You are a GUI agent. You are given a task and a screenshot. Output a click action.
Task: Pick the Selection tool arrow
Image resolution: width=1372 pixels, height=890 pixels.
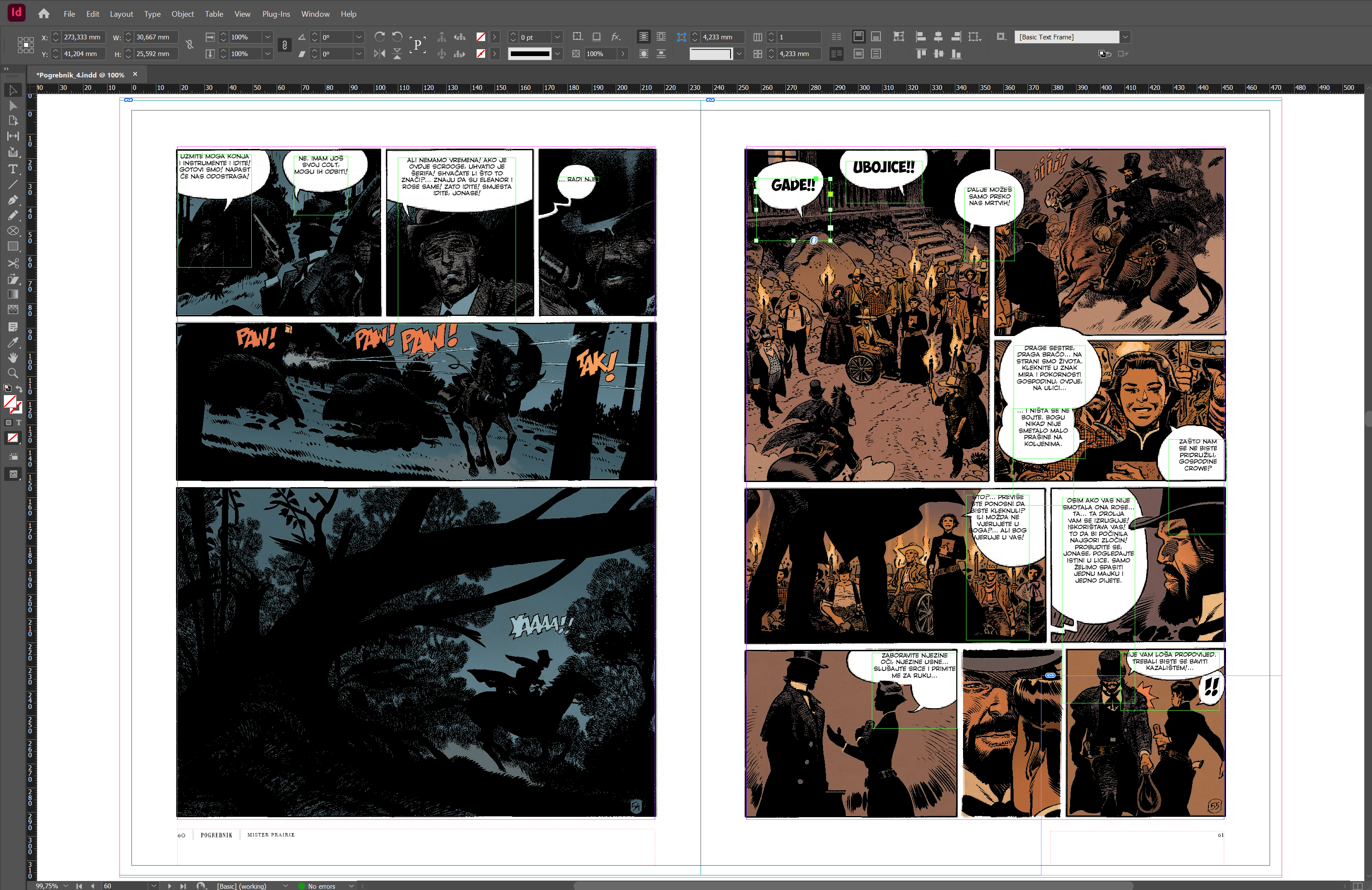[x=13, y=90]
